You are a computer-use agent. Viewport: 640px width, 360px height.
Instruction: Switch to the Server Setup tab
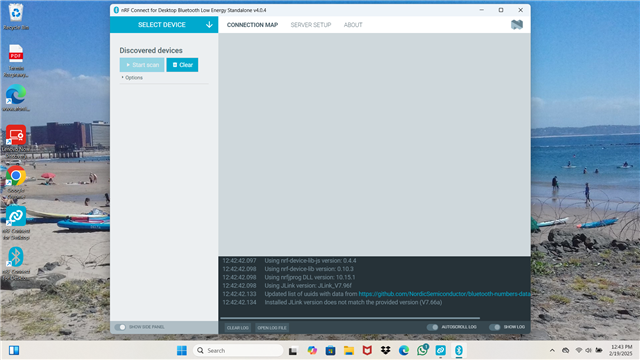311,25
